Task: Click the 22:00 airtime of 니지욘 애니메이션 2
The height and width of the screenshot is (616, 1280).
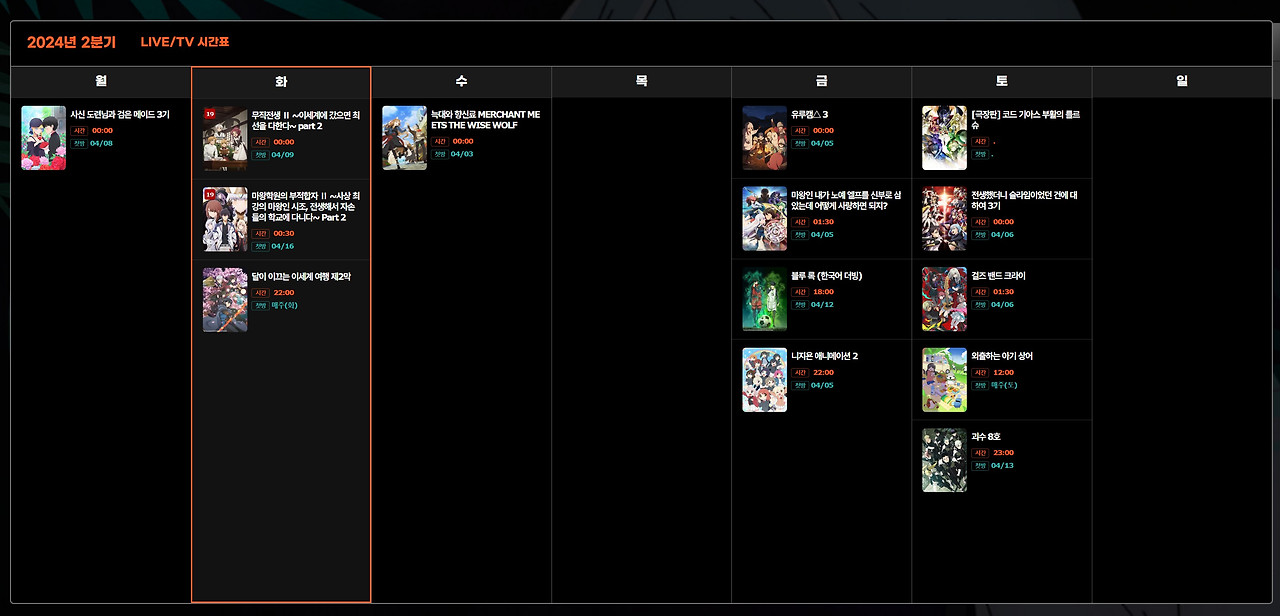Action: pos(823,373)
